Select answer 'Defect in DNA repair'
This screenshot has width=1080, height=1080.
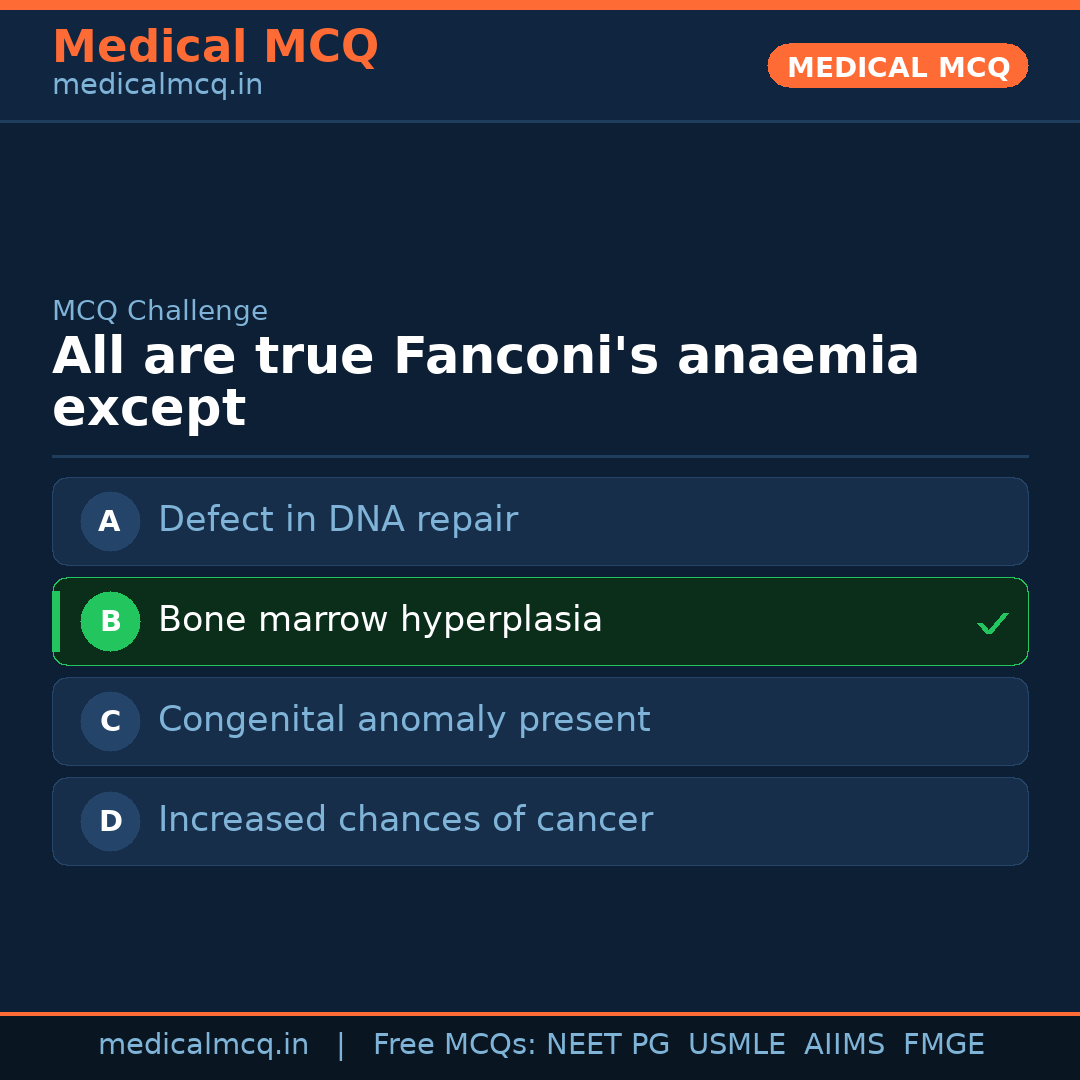click(x=338, y=520)
